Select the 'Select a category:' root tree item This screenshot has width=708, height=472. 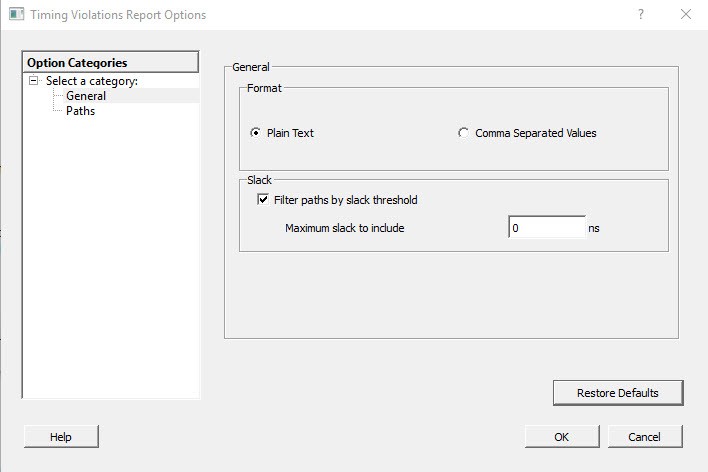[x=91, y=81]
